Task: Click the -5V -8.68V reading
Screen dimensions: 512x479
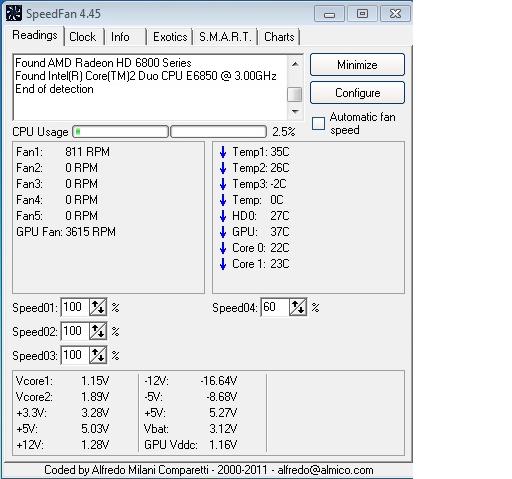Action: [x=190, y=397]
